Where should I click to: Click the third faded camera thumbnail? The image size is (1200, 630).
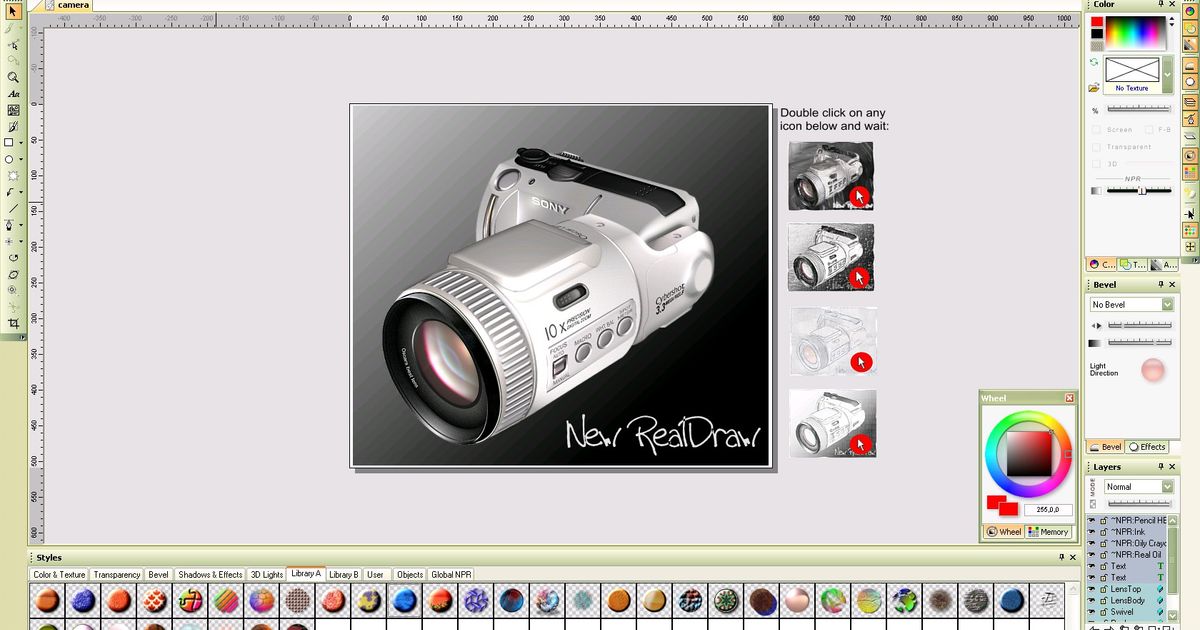833,341
